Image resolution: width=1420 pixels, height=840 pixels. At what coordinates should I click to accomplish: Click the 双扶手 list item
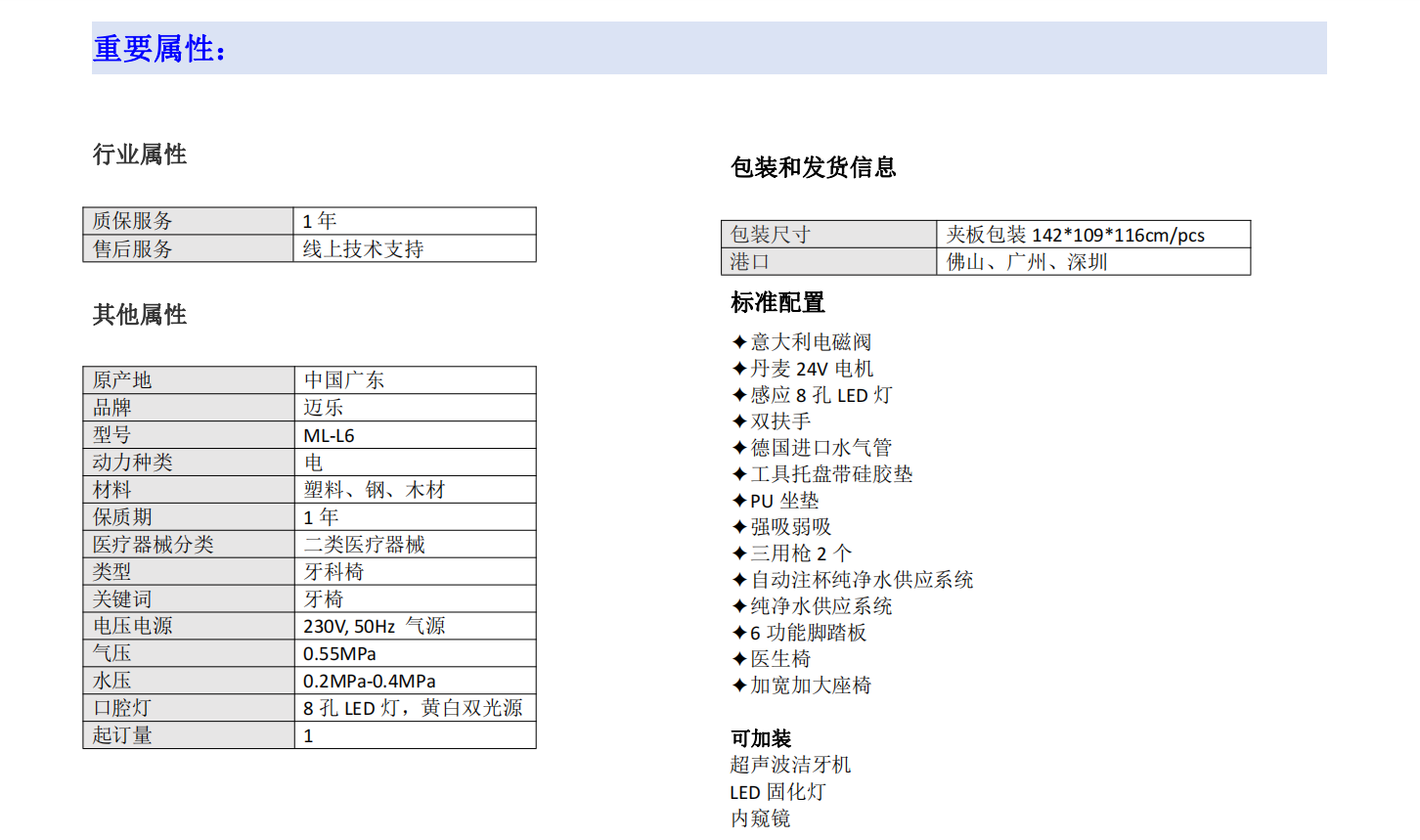click(x=772, y=421)
